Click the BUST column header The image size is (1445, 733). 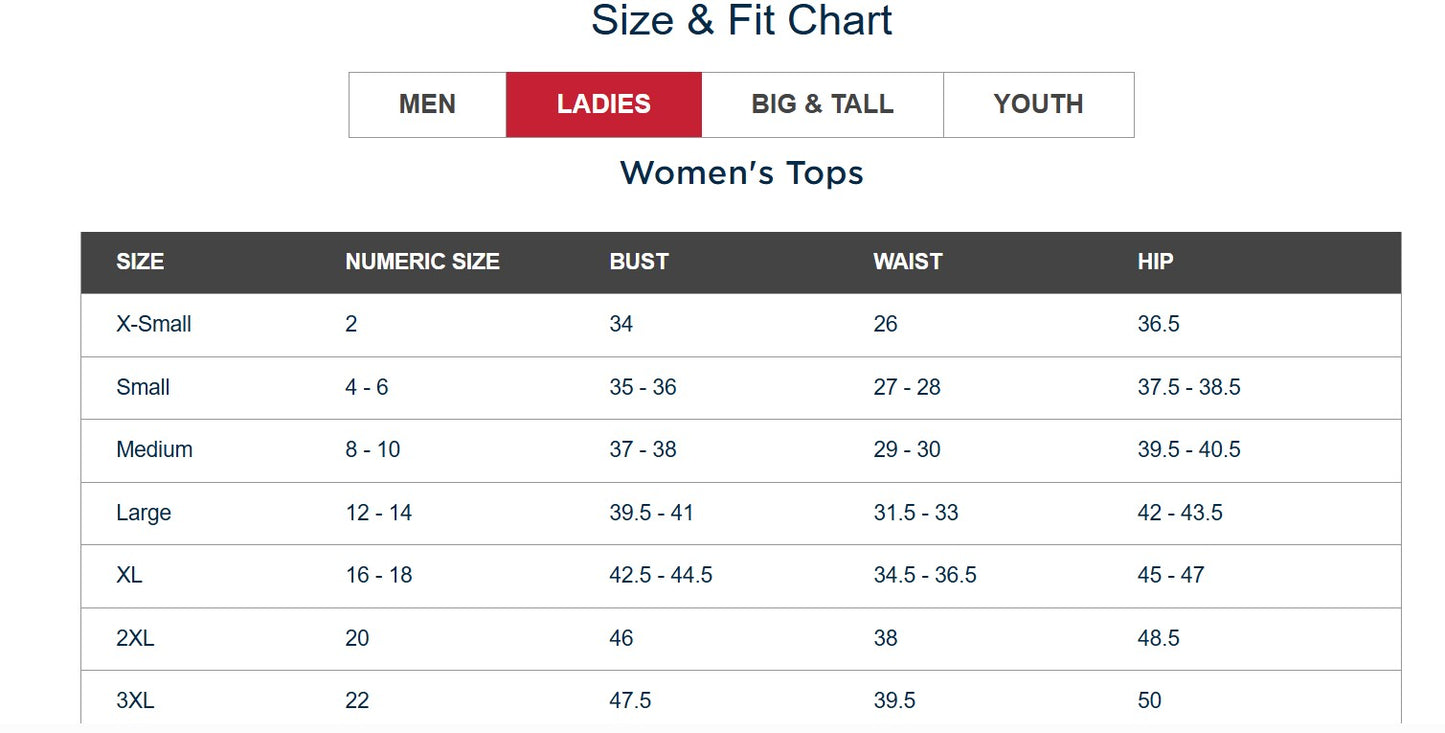(x=639, y=262)
